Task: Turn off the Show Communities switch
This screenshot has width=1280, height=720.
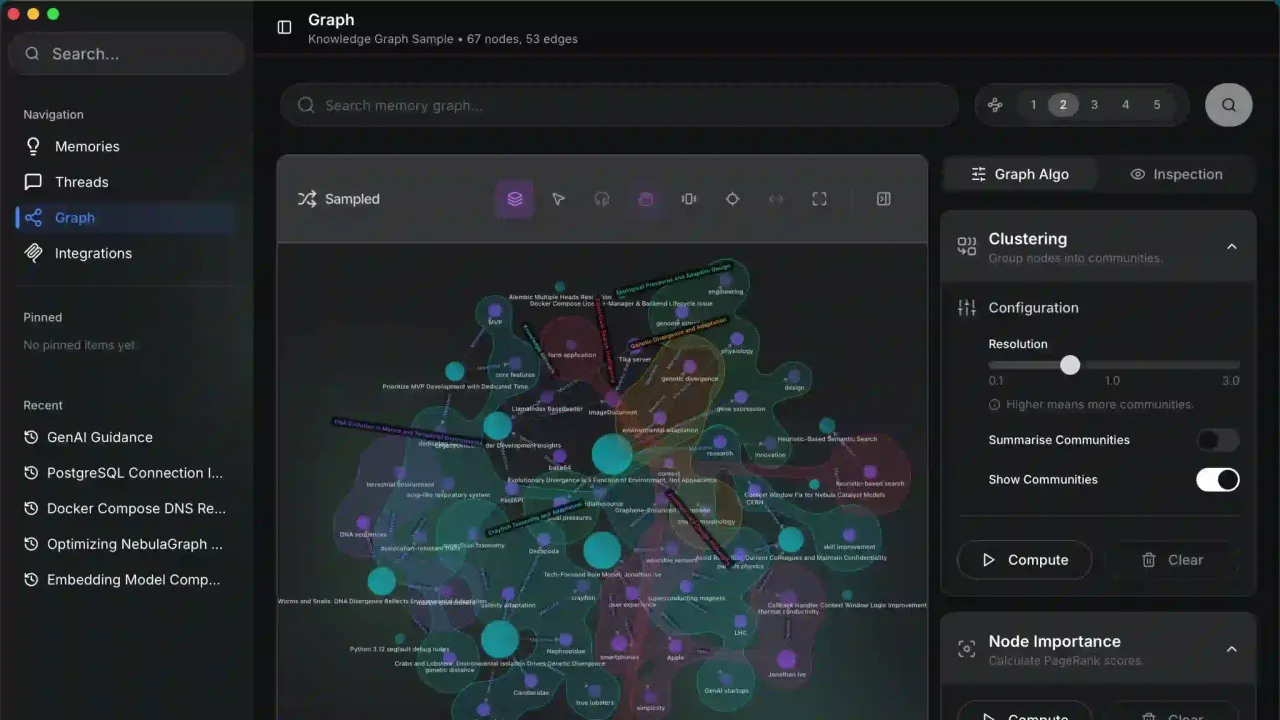Action: [x=1218, y=480]
